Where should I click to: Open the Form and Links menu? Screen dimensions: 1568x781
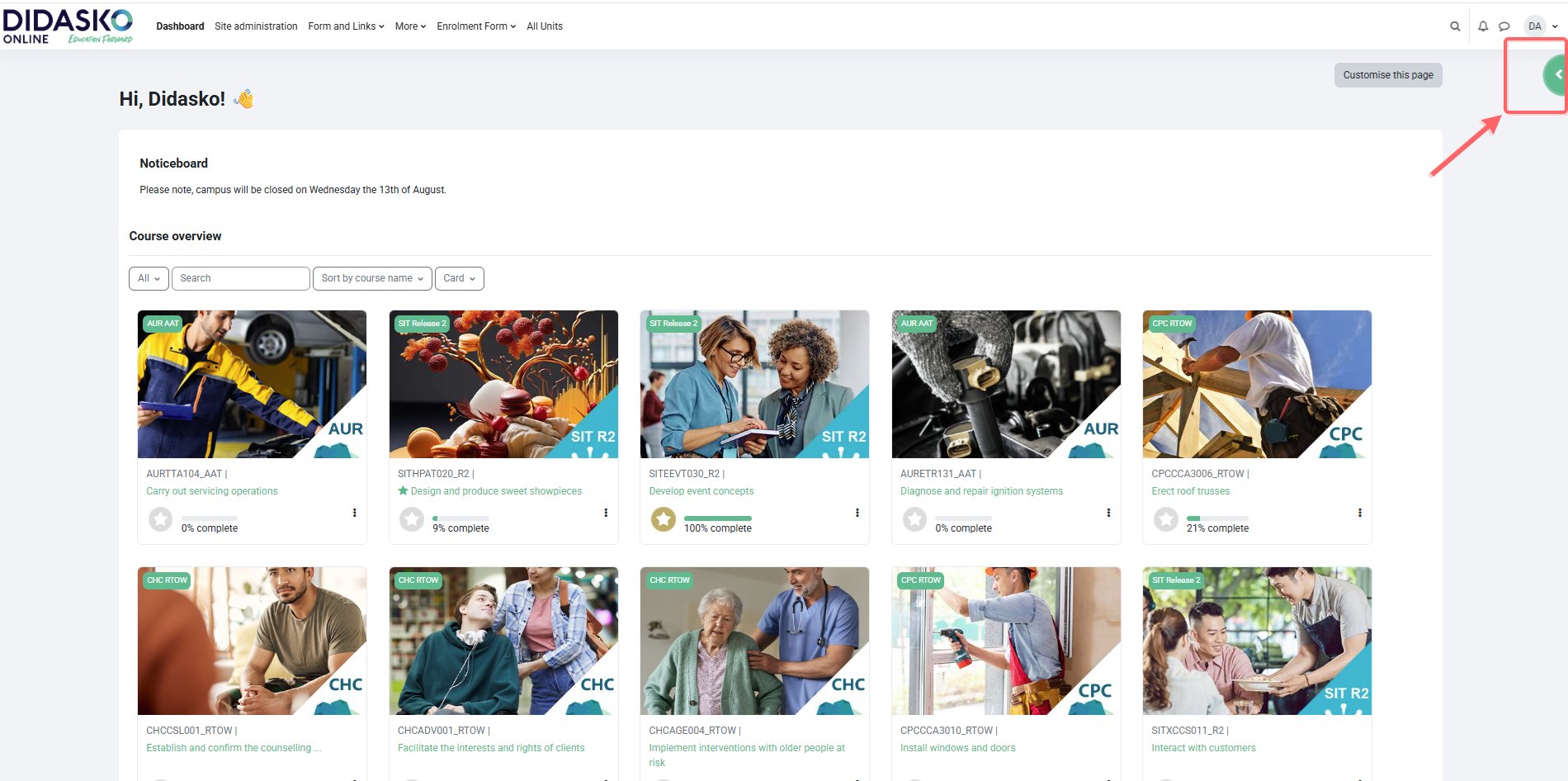[346, 26]
